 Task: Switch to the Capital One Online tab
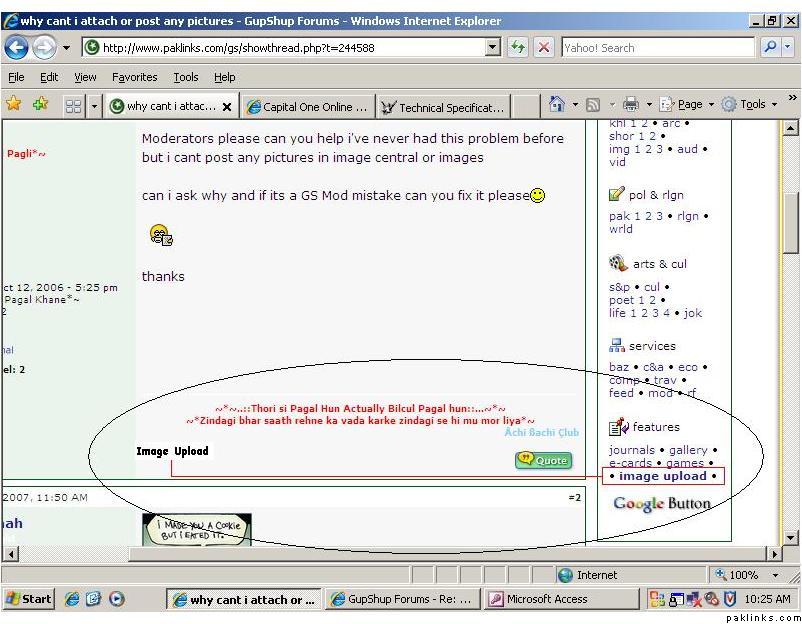click(308, 107)
